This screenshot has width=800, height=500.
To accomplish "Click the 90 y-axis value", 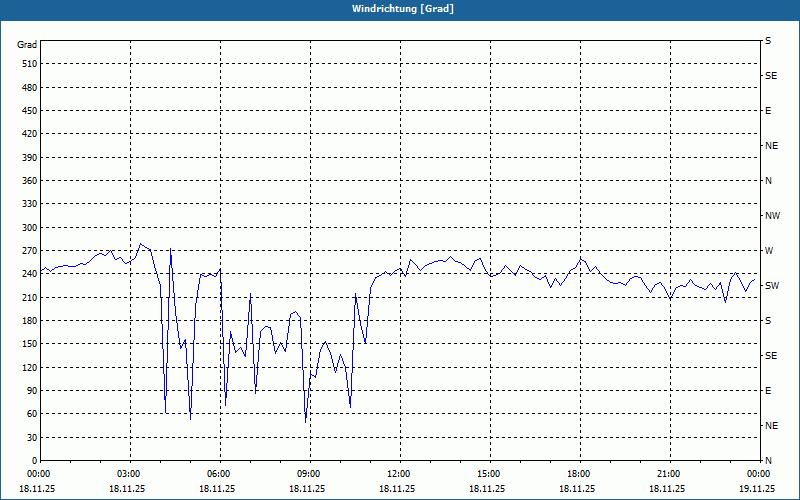I will click(32, 391).
